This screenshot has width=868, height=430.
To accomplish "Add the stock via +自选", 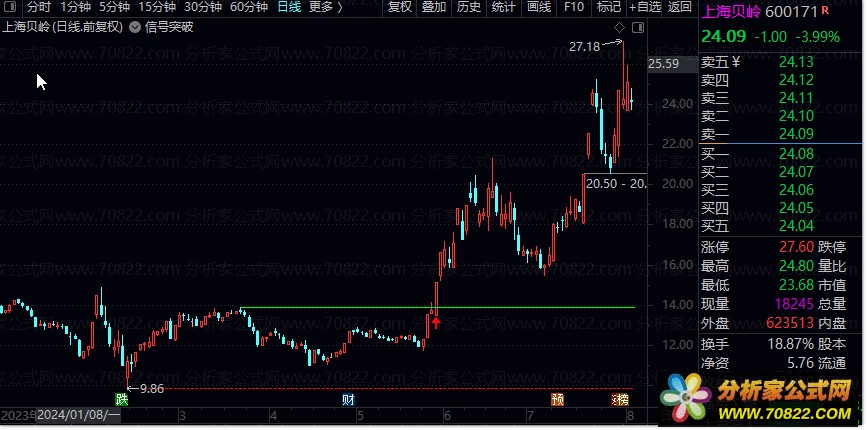I will [x=645, y=7].
